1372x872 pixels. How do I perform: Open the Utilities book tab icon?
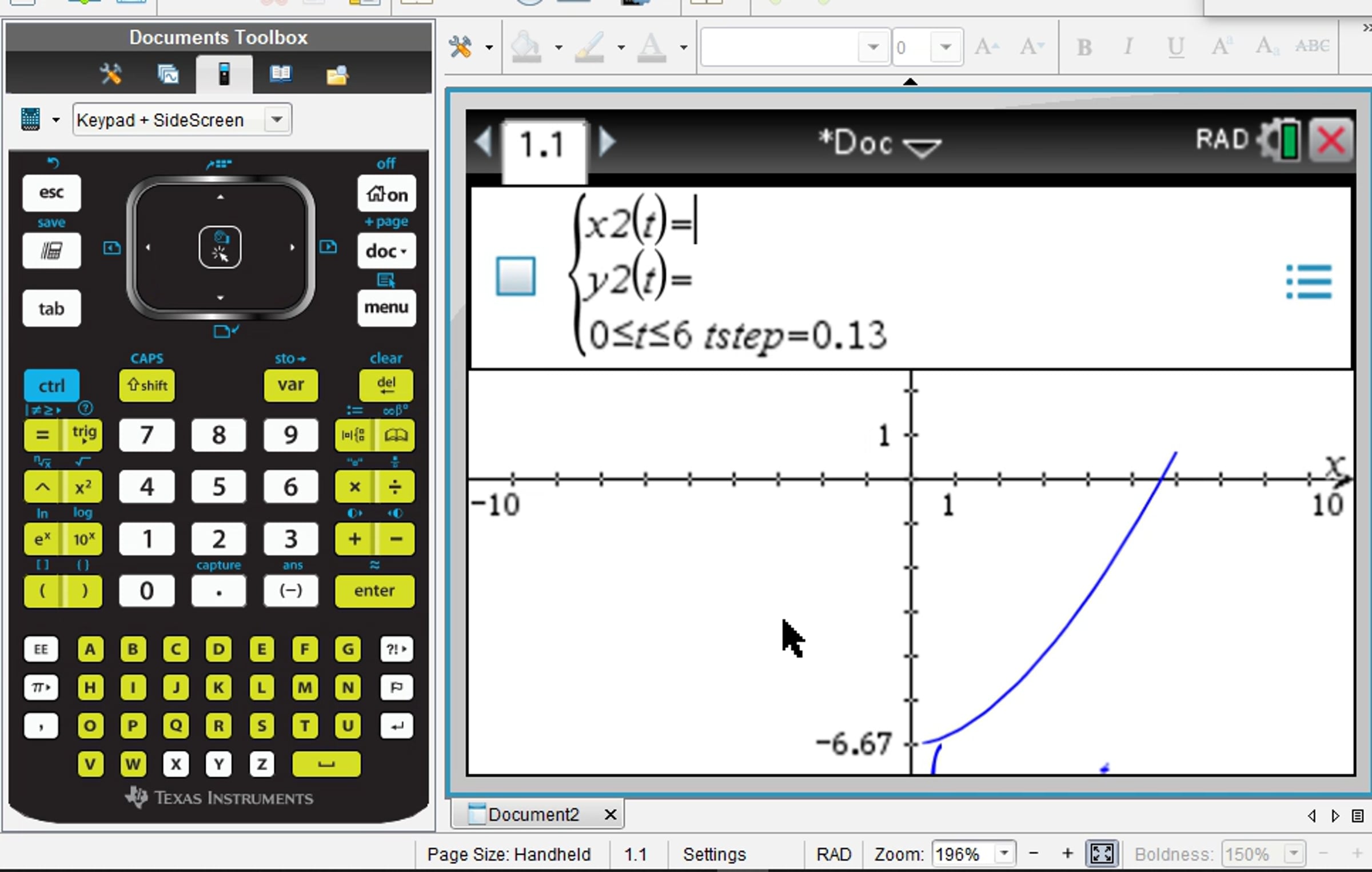pos(280,74)
